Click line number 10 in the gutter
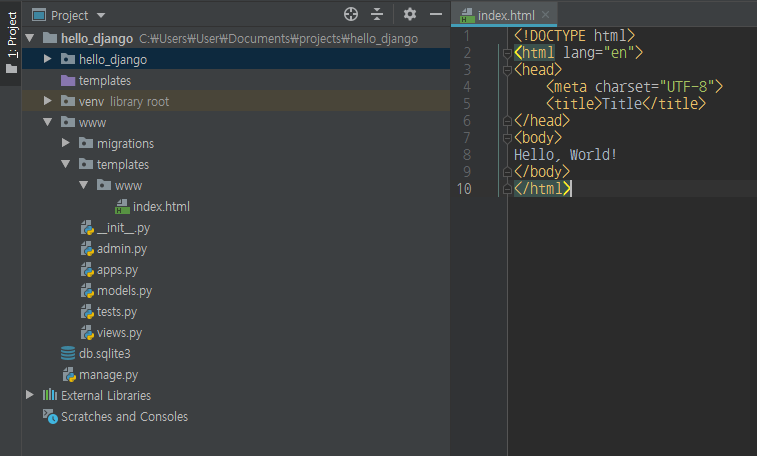 (464, 189)
